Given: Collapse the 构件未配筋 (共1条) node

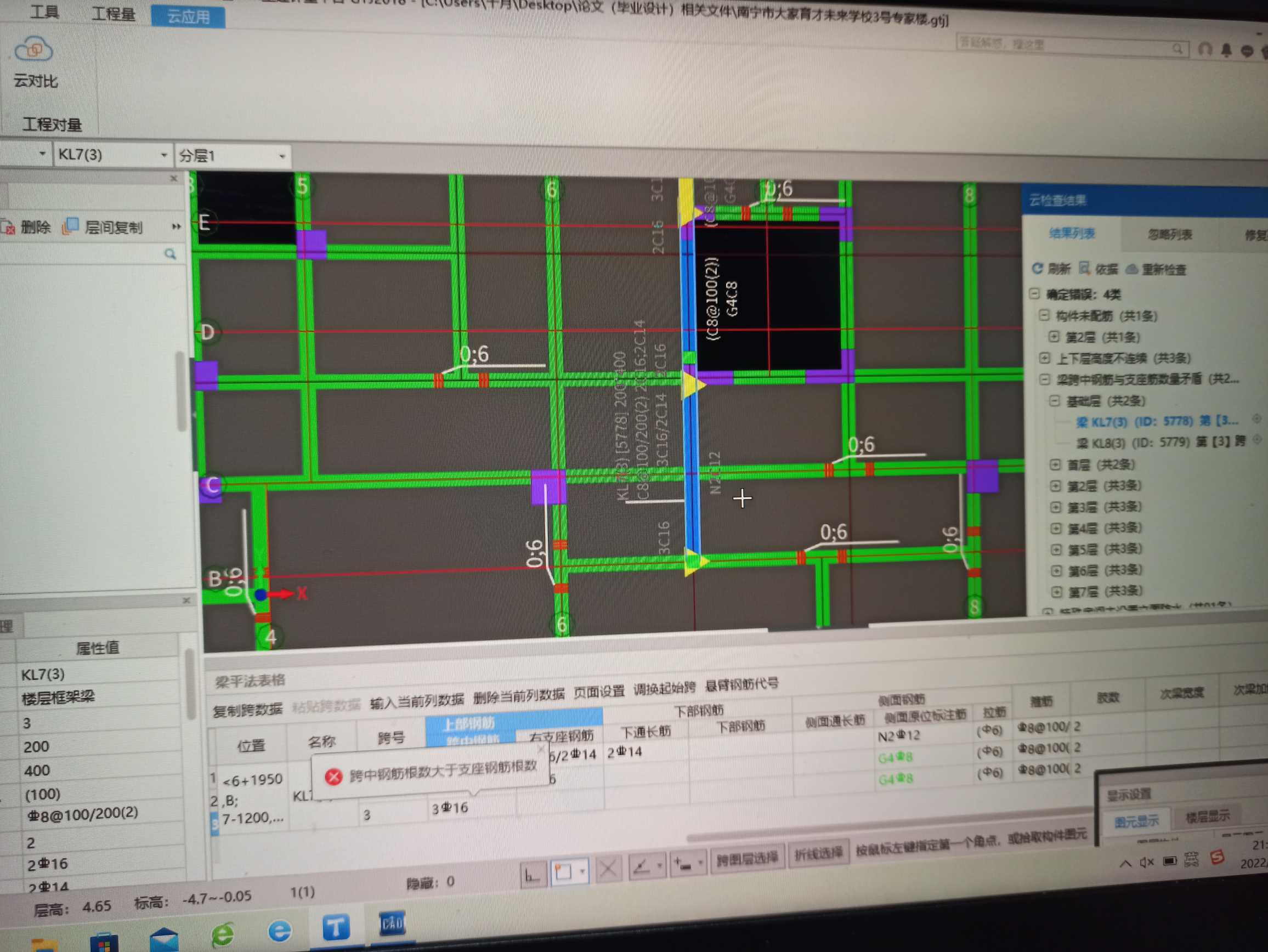Looking at the screenshot, I should 1044,315.
